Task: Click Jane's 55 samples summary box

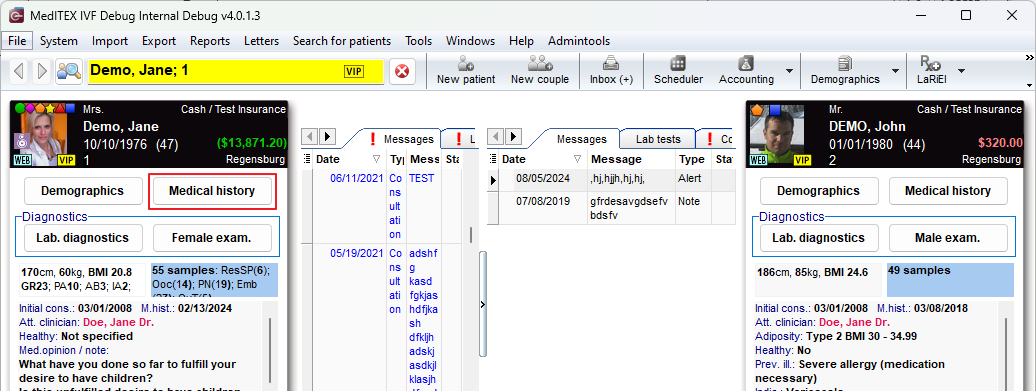Action: [215, 279]
